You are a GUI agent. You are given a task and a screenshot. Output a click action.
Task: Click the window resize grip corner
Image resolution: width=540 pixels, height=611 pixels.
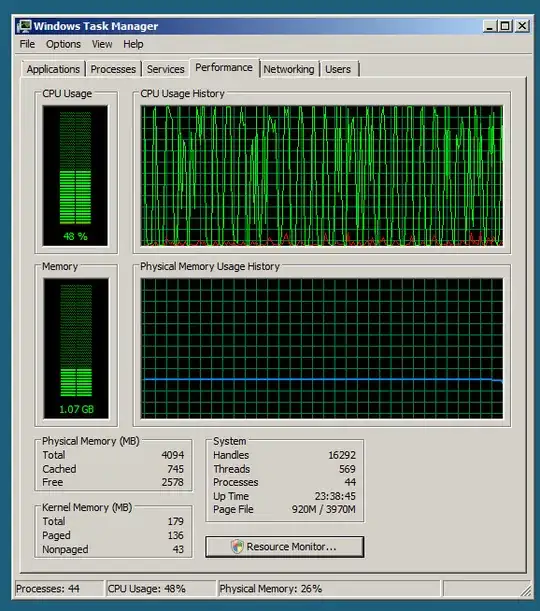point(526,590)
